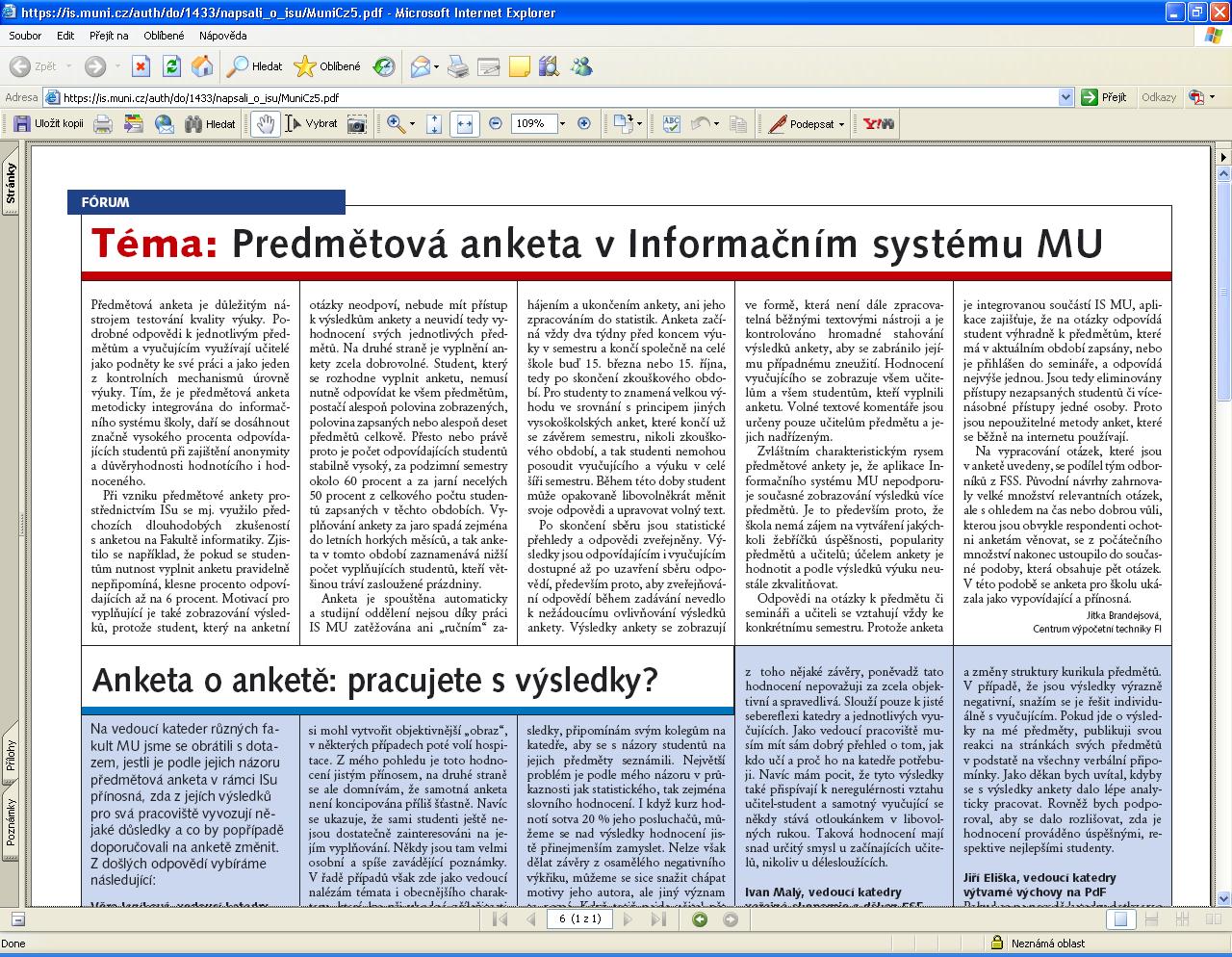Image resolution: width=1232 pixels, height=957 pixels.
Task: Click the Yahoo search toolbar icon
Action: 879,123
